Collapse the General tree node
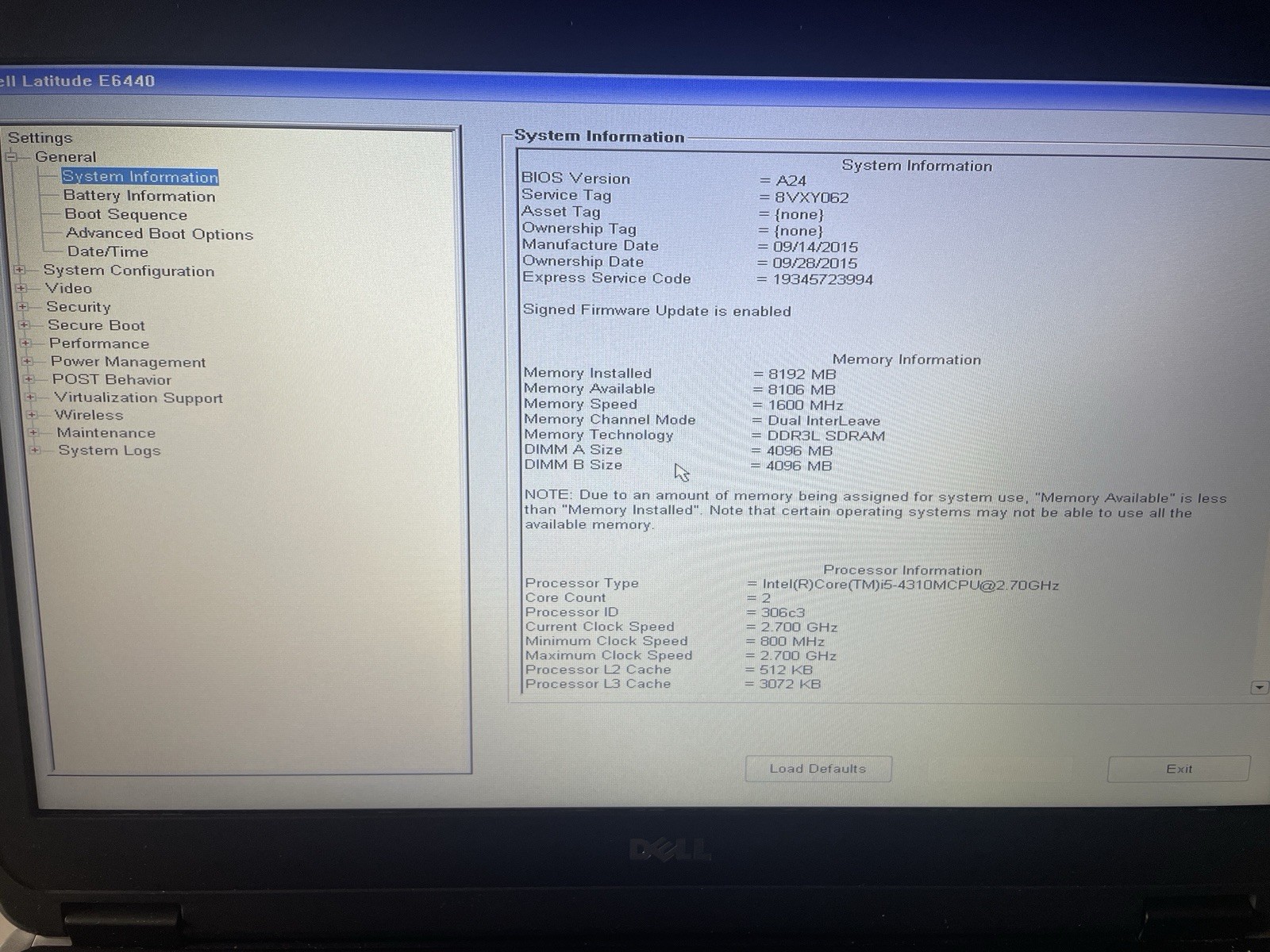 point(11,157)
